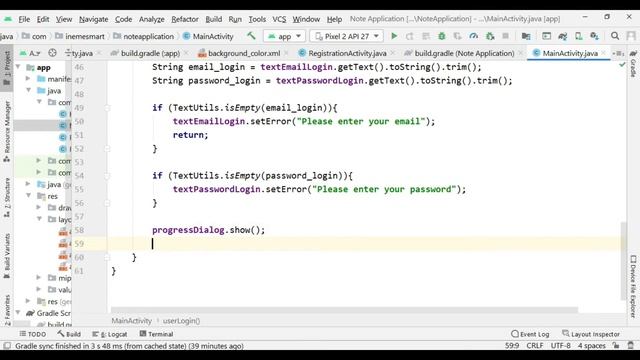Open the Layout Inspector button
The height and width of the screenshot is (360, 640).
(x=591, y=334)
